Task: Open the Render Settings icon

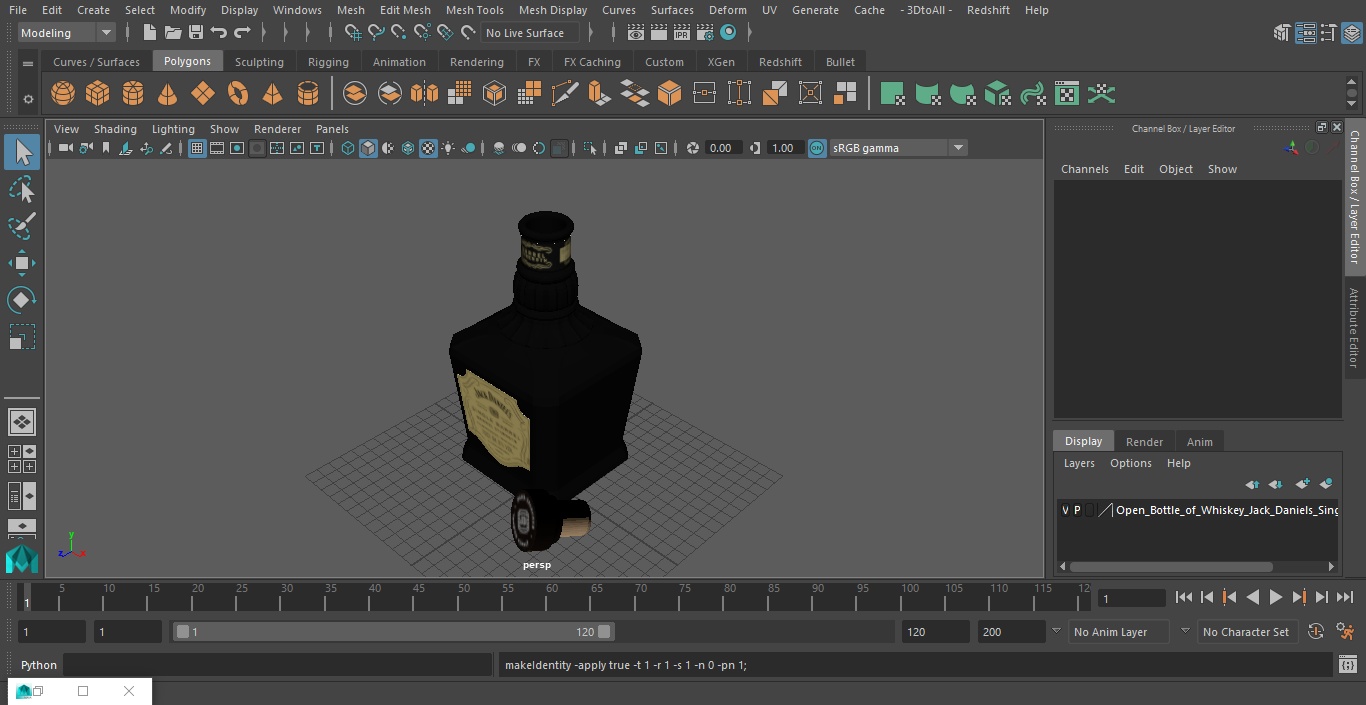Action: coord(705,33)
